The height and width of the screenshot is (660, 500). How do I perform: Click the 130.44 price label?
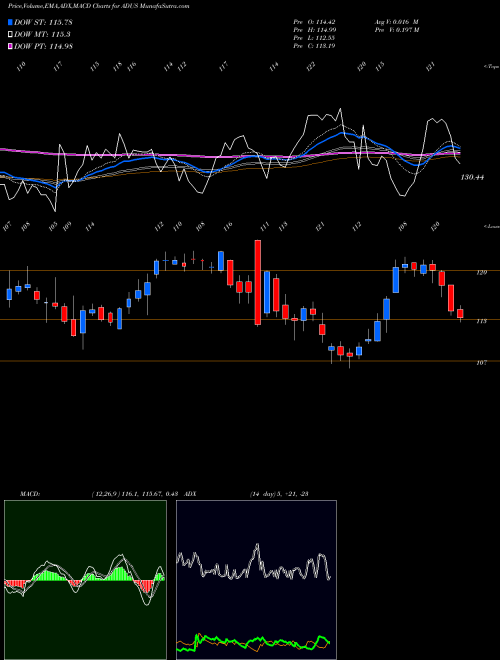tap(472, 177)
